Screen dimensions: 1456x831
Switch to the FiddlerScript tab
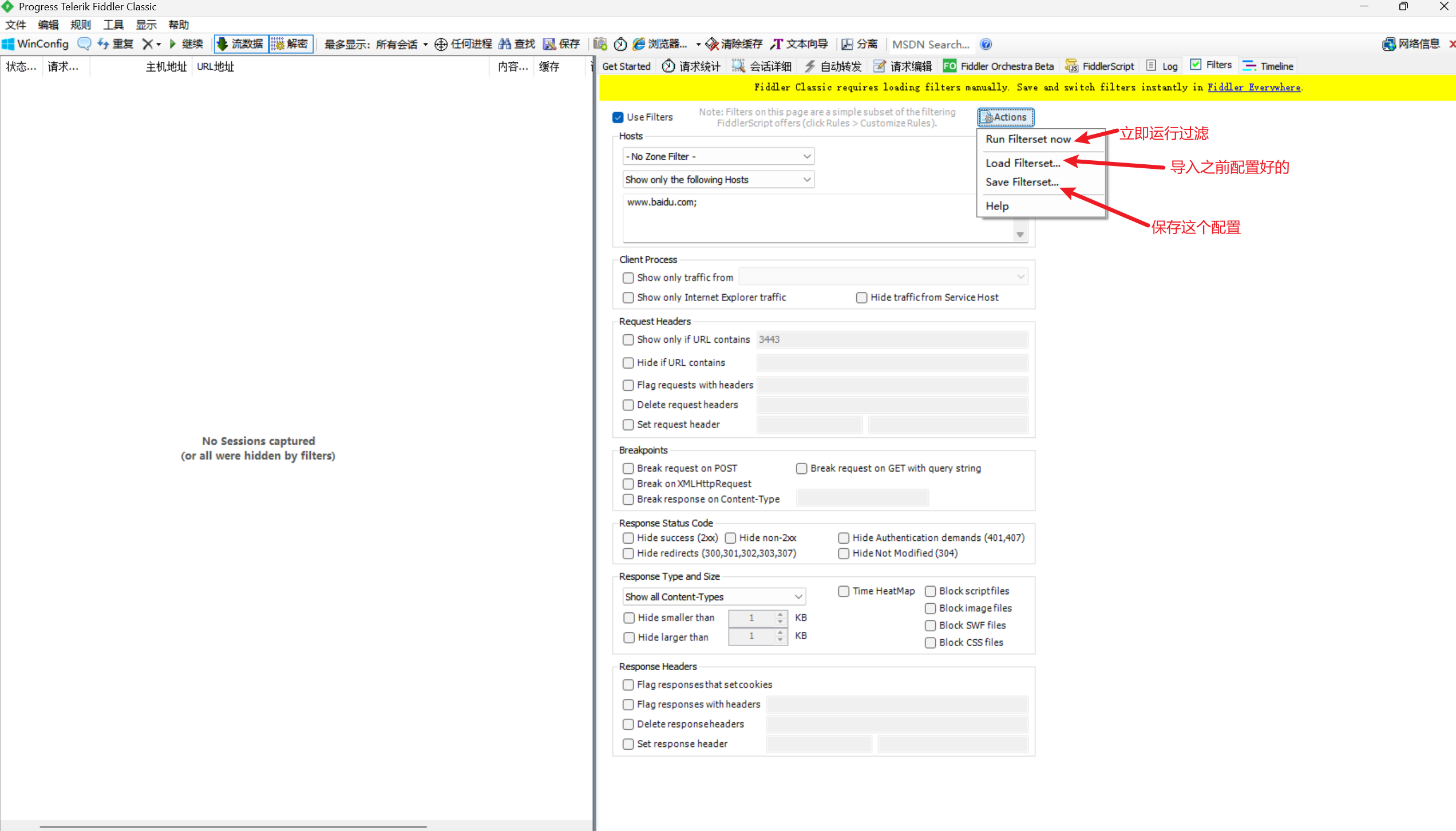tap(1100, 66)
